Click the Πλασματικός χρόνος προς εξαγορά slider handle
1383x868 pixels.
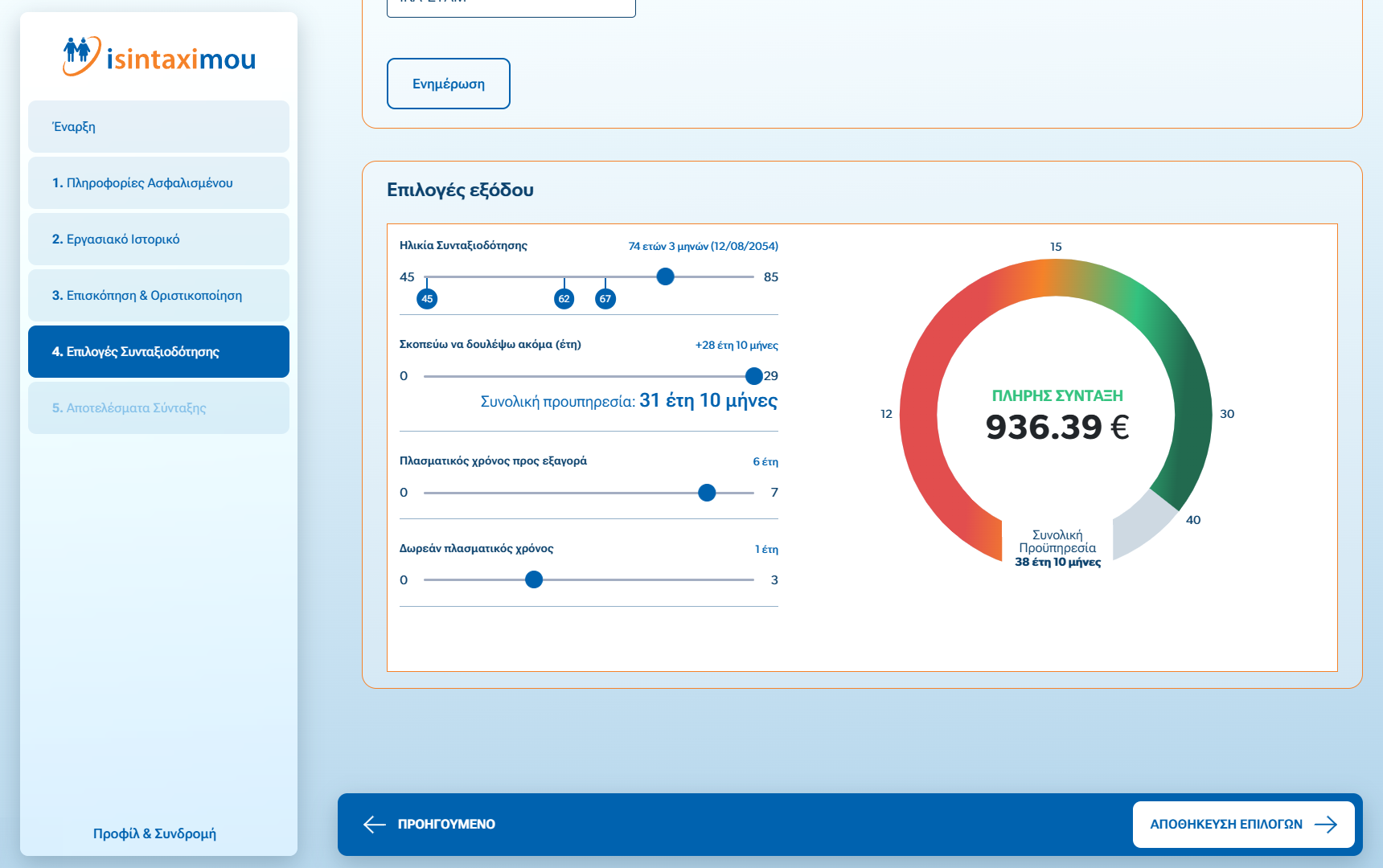click(707, 493)
